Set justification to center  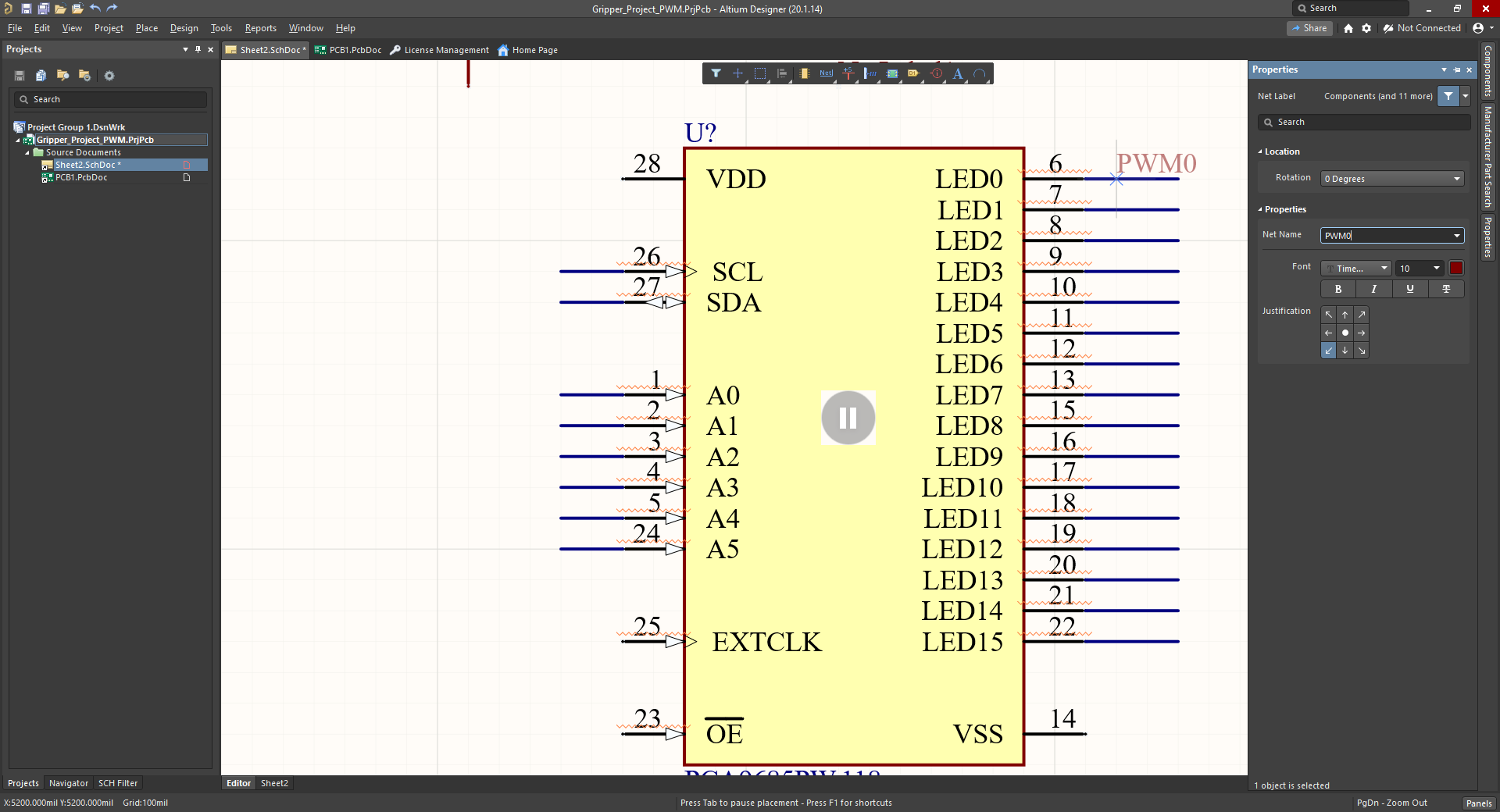click(1345, 333)
